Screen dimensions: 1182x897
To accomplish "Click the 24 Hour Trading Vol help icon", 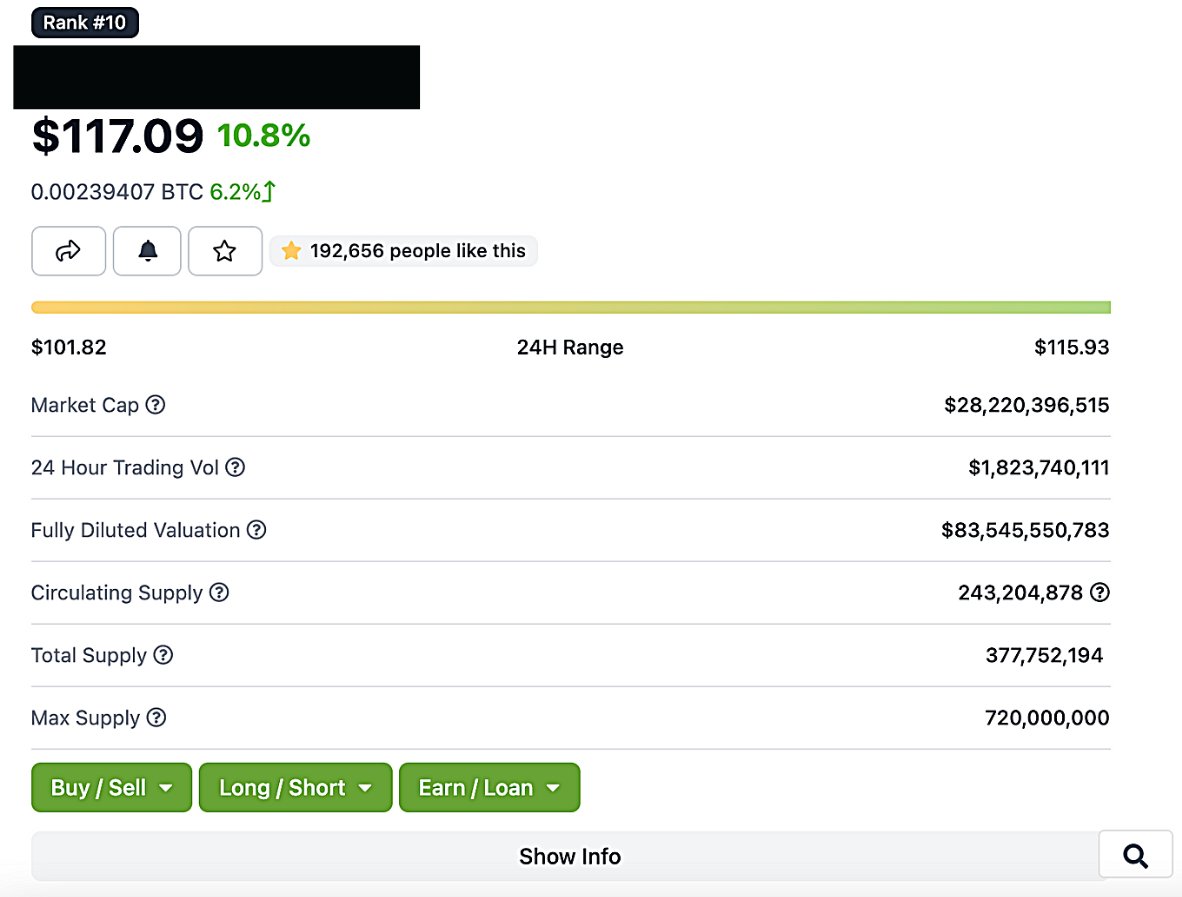I will coord(236,467).
